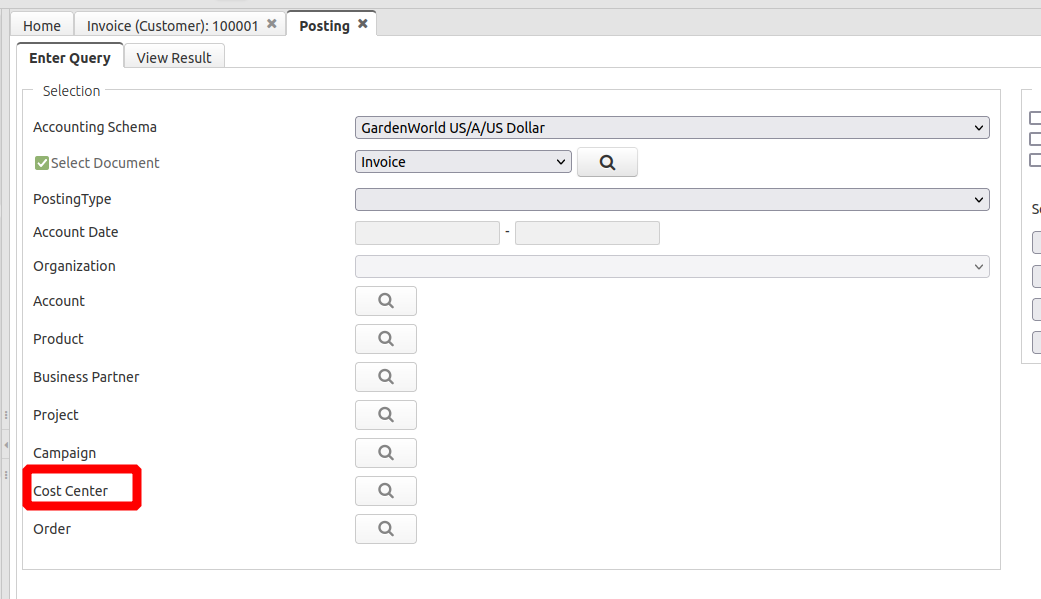This screenshot has height=599, width=1041.
Task: Toggle the Select Document checkbox
Action: tap(42, 163)
